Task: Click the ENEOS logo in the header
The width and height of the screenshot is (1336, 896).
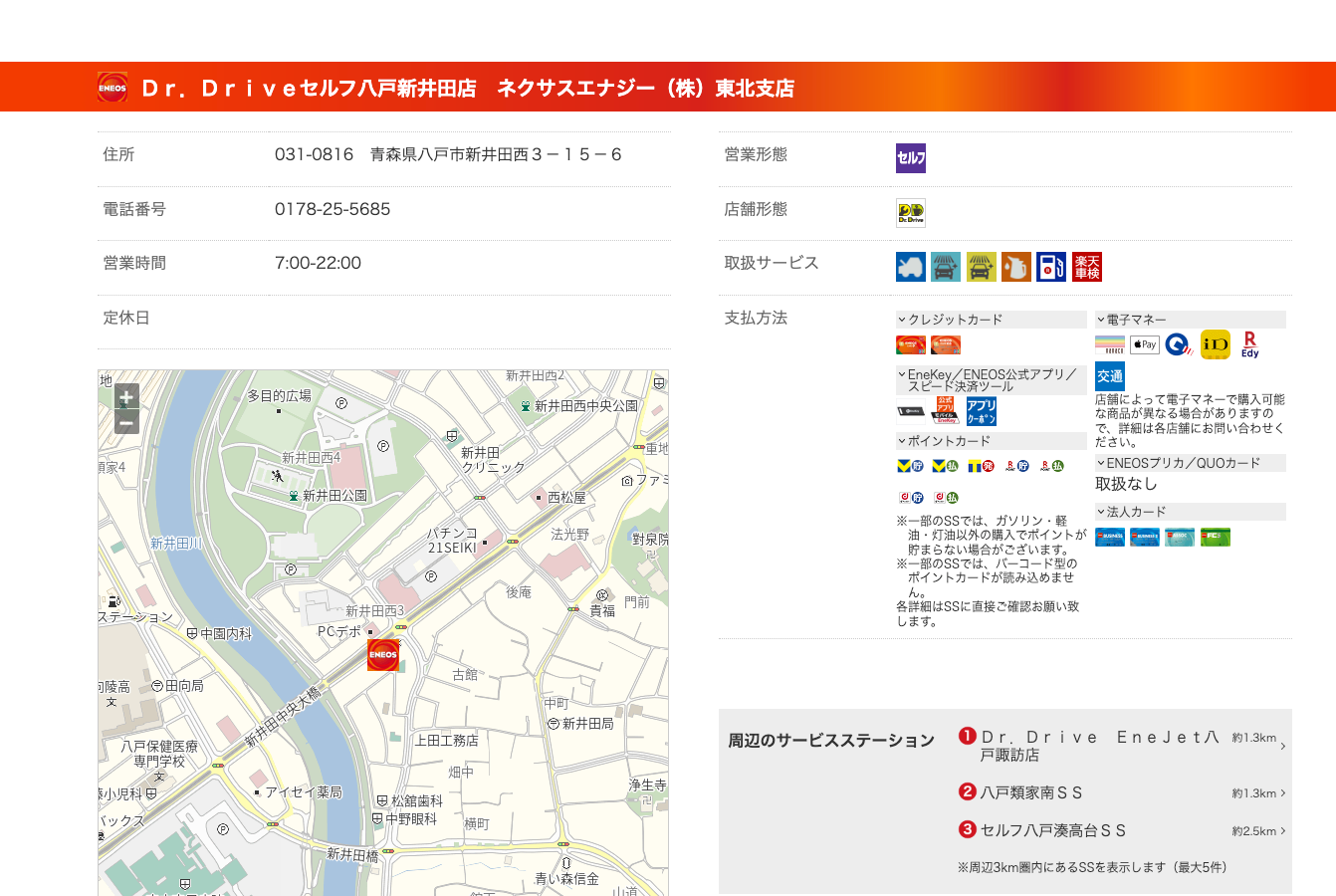Action: pyautogui.click(x=112, y=88)
